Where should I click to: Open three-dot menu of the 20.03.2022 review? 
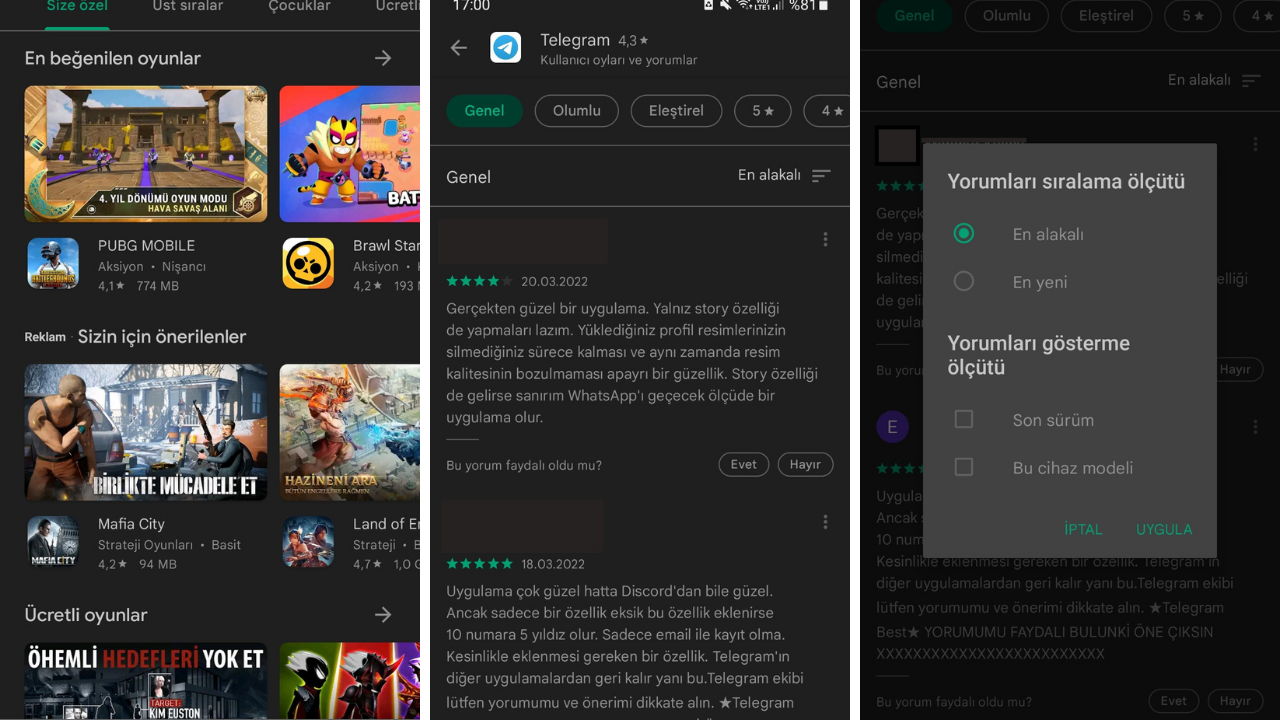pyautogui.click(x=825, y=239)
